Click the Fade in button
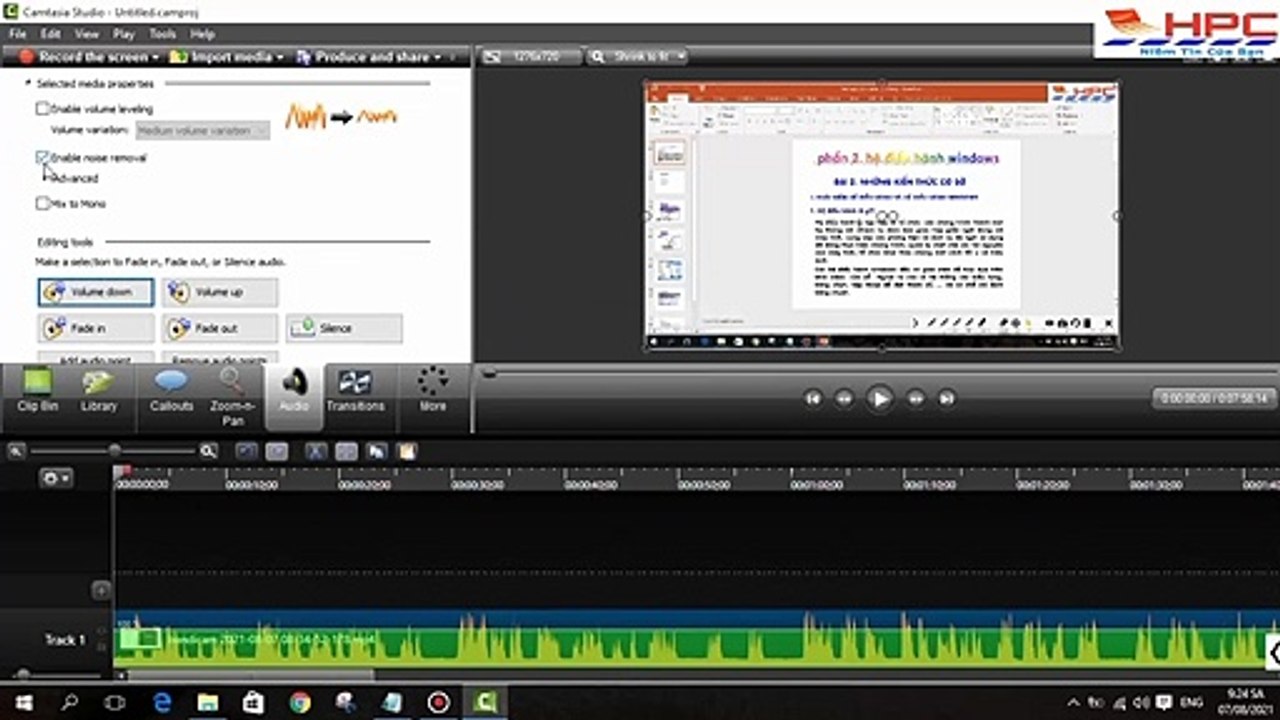This screenshot has width=1280, height=720. 96,328
